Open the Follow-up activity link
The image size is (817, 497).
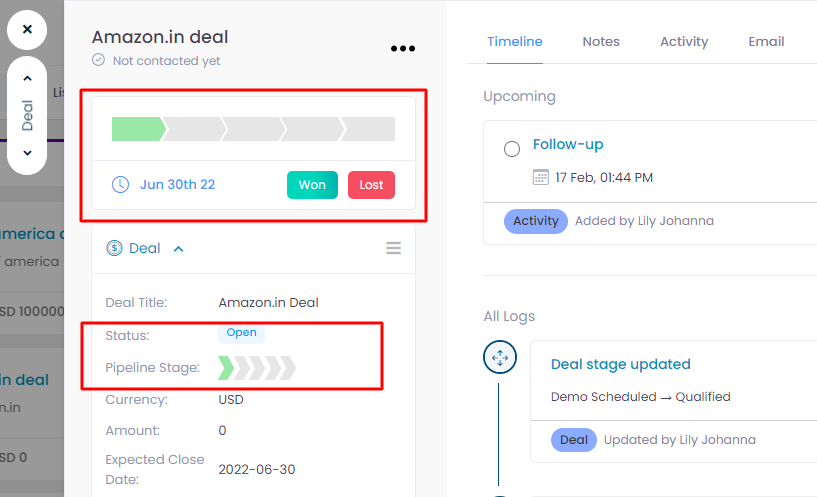pyautogui.click(x=567, y=144)
